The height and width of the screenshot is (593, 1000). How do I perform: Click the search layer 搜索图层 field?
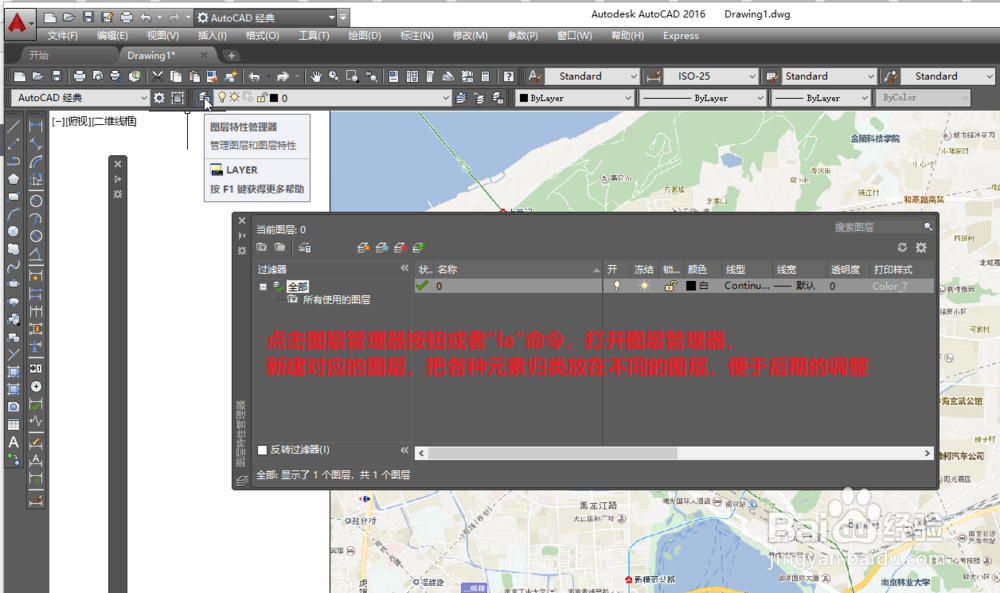click(x=883, y=227)
